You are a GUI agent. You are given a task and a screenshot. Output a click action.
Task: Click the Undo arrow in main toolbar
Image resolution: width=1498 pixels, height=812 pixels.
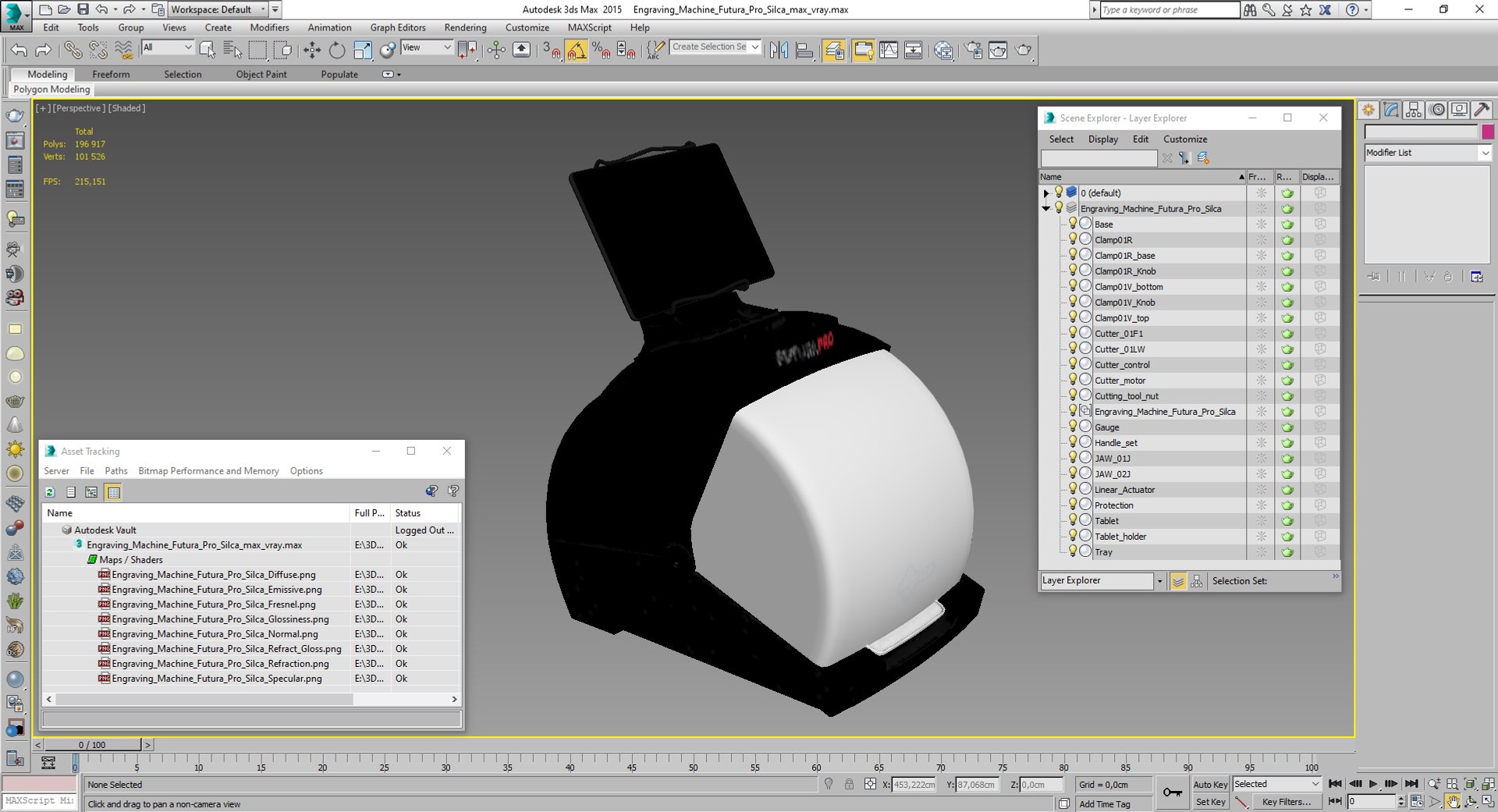pyautogui.click(x=19, y=51)
